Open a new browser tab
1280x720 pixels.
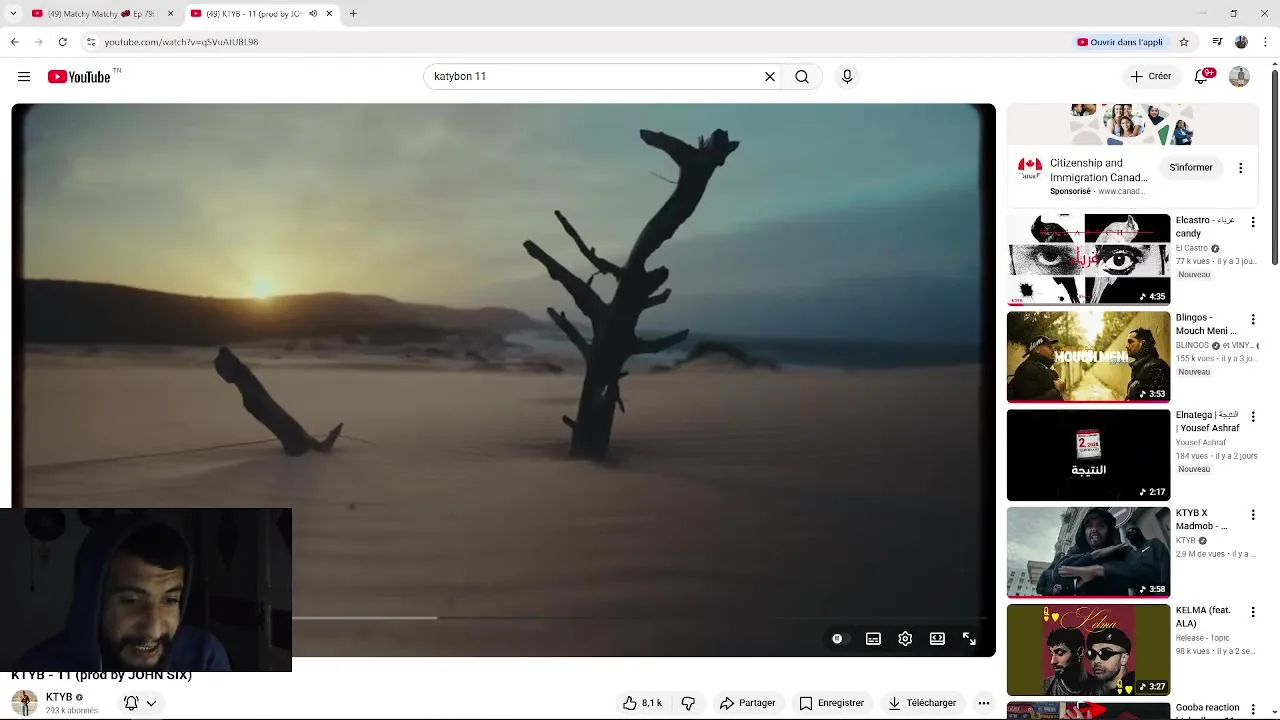click(353, 14)
